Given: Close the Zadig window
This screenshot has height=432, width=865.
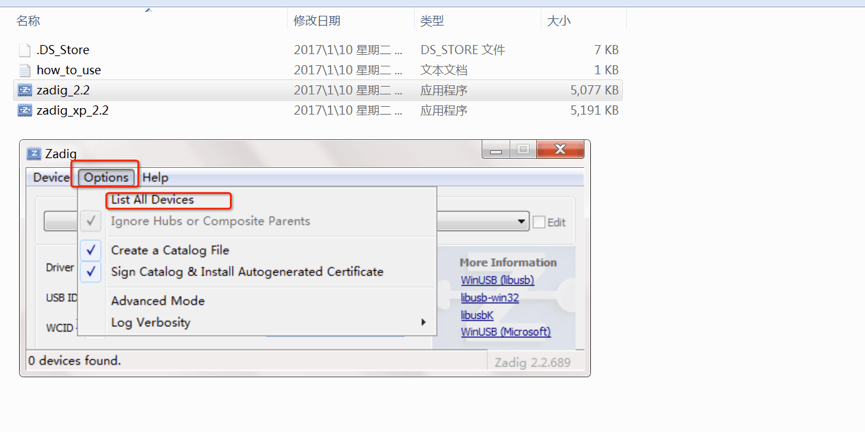Looking at the screenshot, I should coord(559,149).
